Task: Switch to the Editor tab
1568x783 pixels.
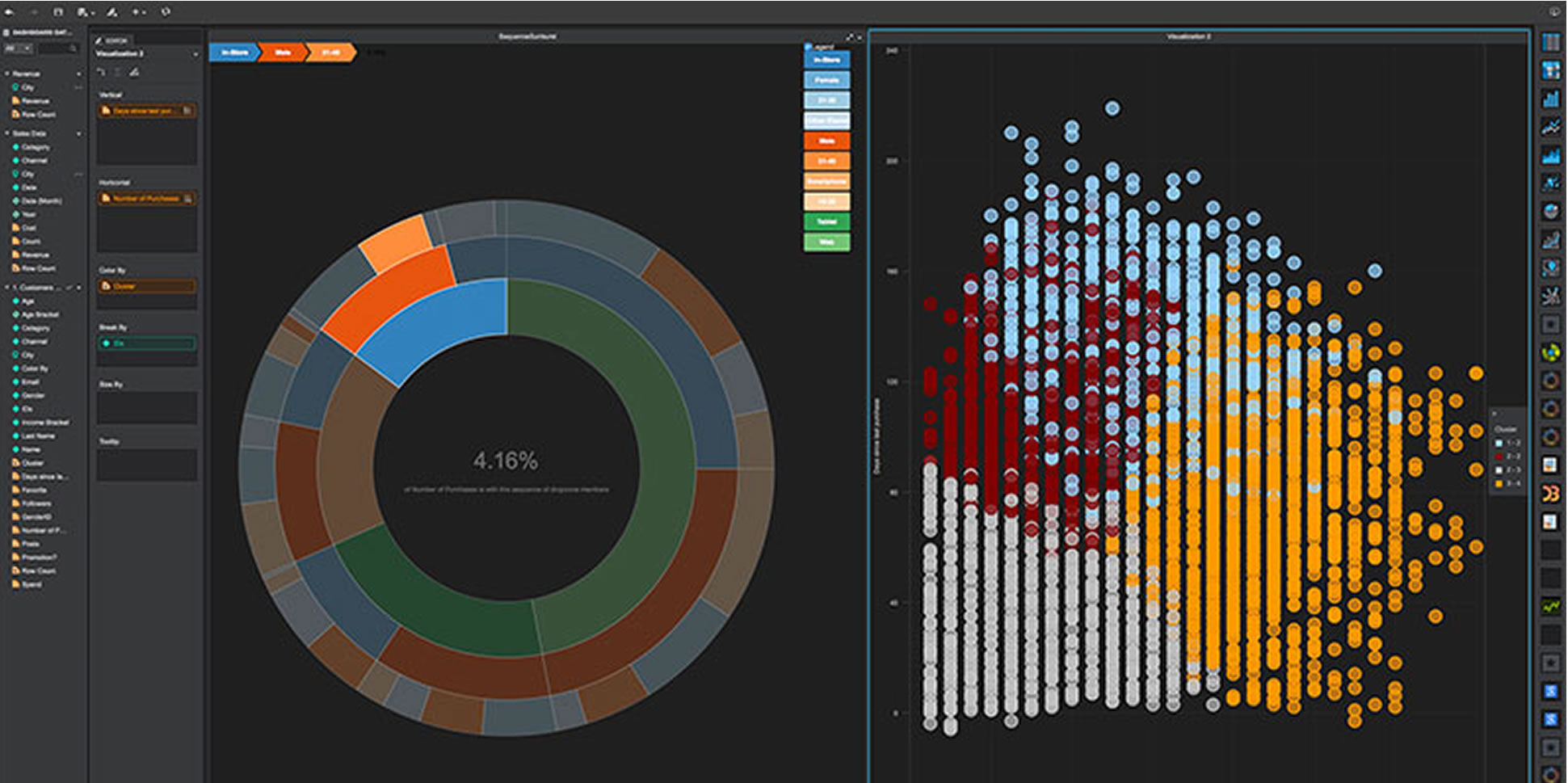Action: coord(113,40)
